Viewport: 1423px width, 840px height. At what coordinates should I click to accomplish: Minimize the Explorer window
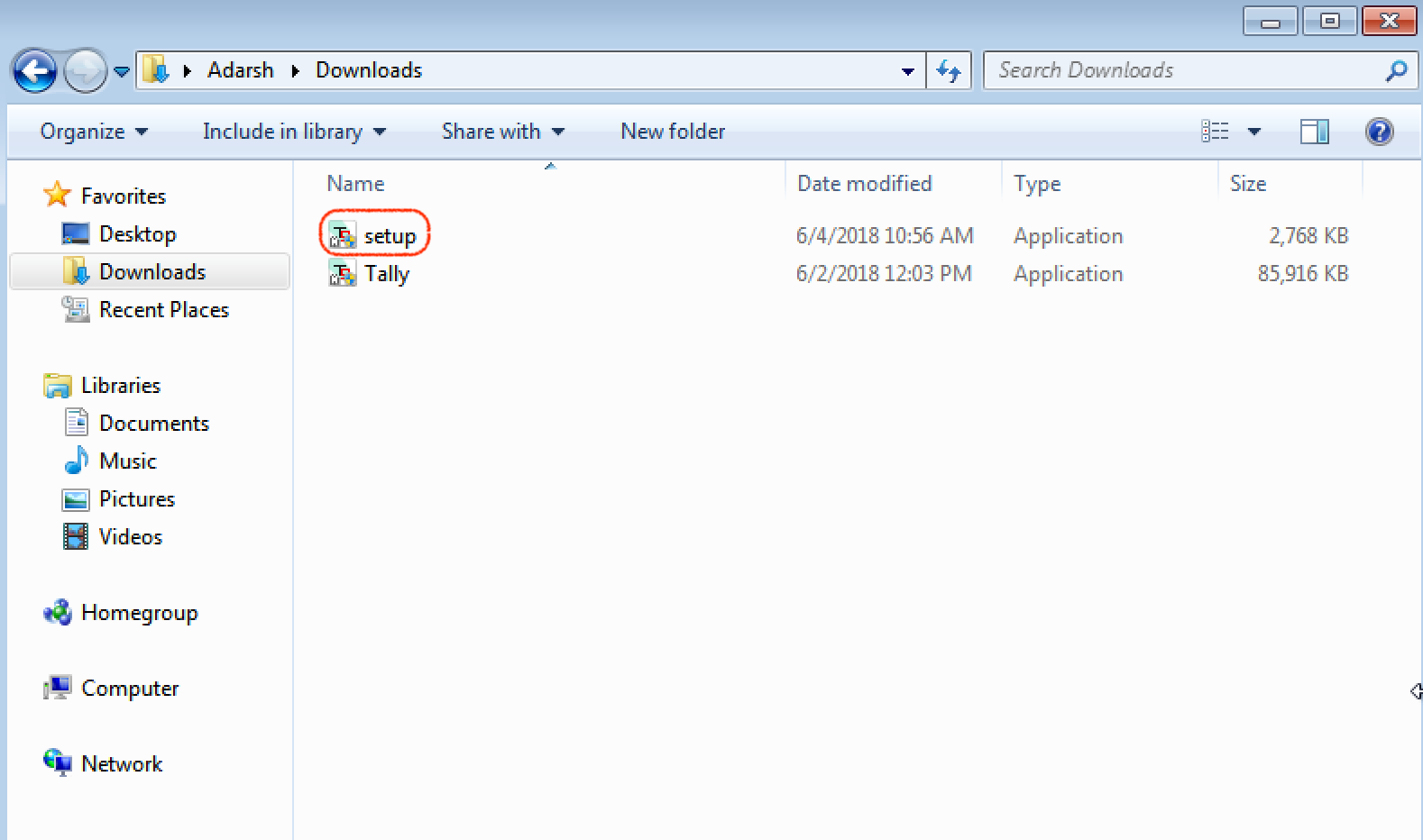(x=1271, y=21)
